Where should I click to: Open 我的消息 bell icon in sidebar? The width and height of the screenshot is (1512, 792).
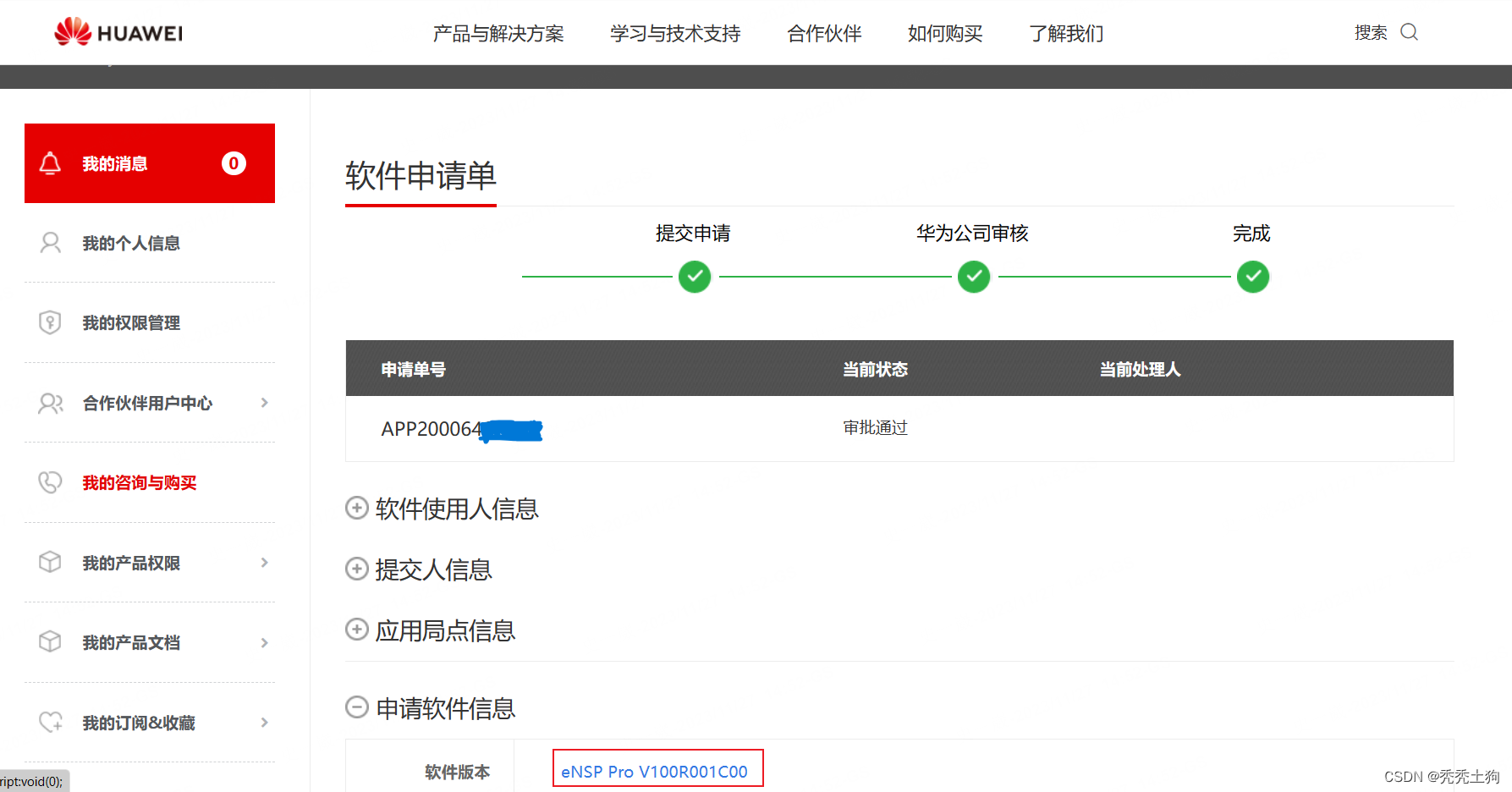tap(51, 163)
